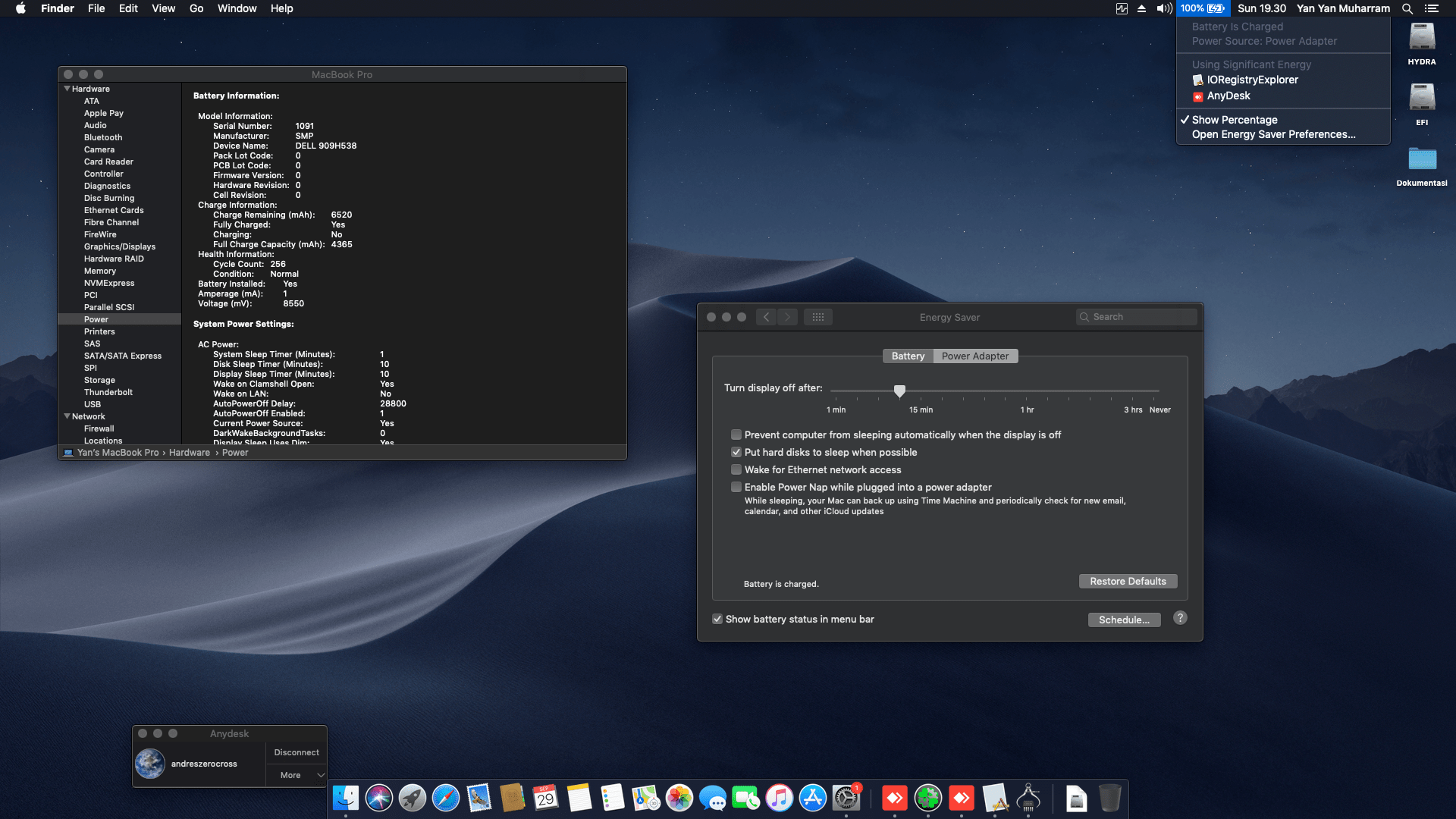Image resolution: width=1456 pixels, height=819 pixels.
Task: Open System Preferences from the Dock
Action: (x=846, y=798)
